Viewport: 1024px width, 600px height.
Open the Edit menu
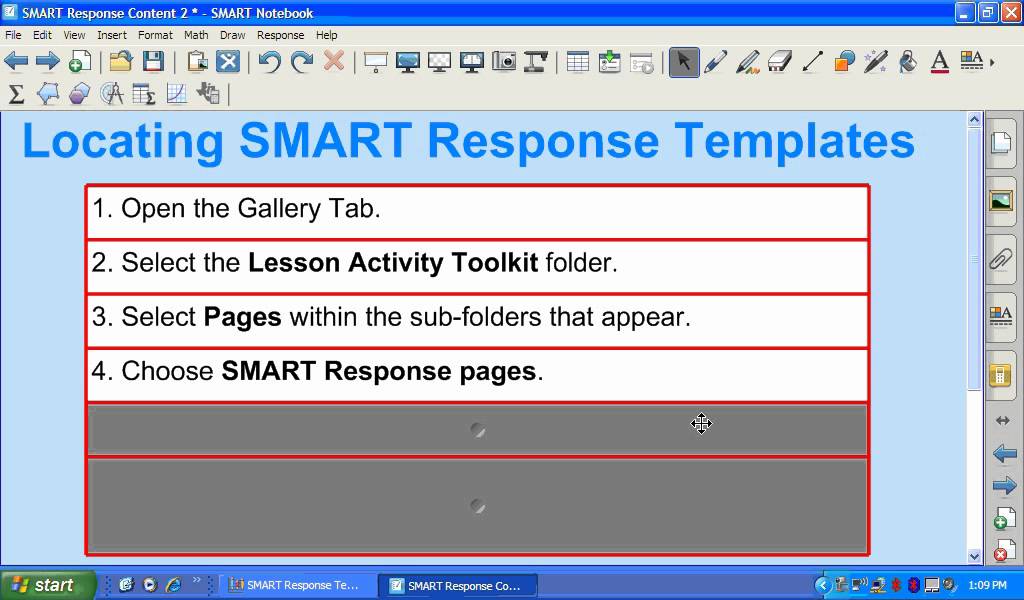[x=42, y=35]
